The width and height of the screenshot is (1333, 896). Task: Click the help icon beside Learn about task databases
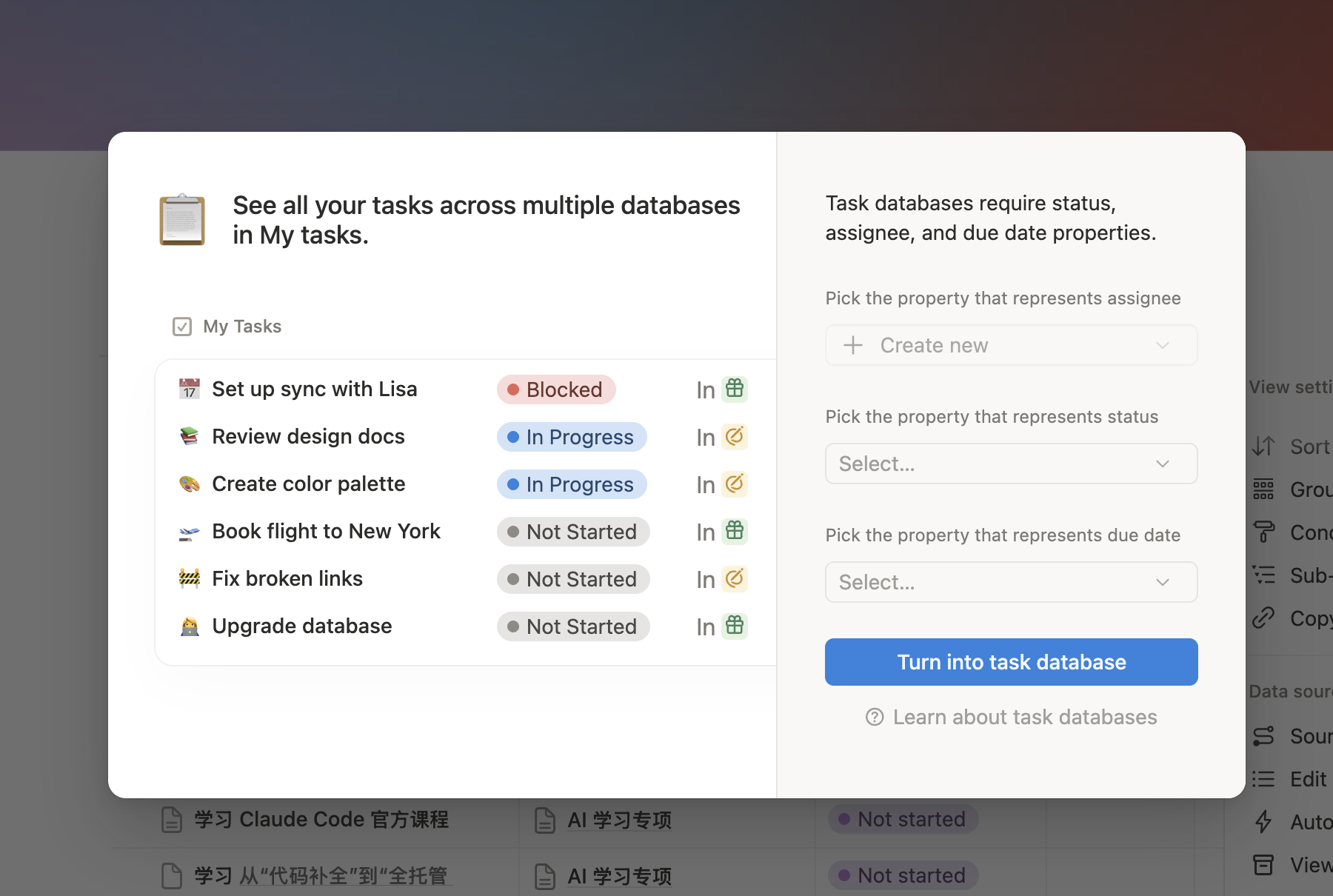875,717
